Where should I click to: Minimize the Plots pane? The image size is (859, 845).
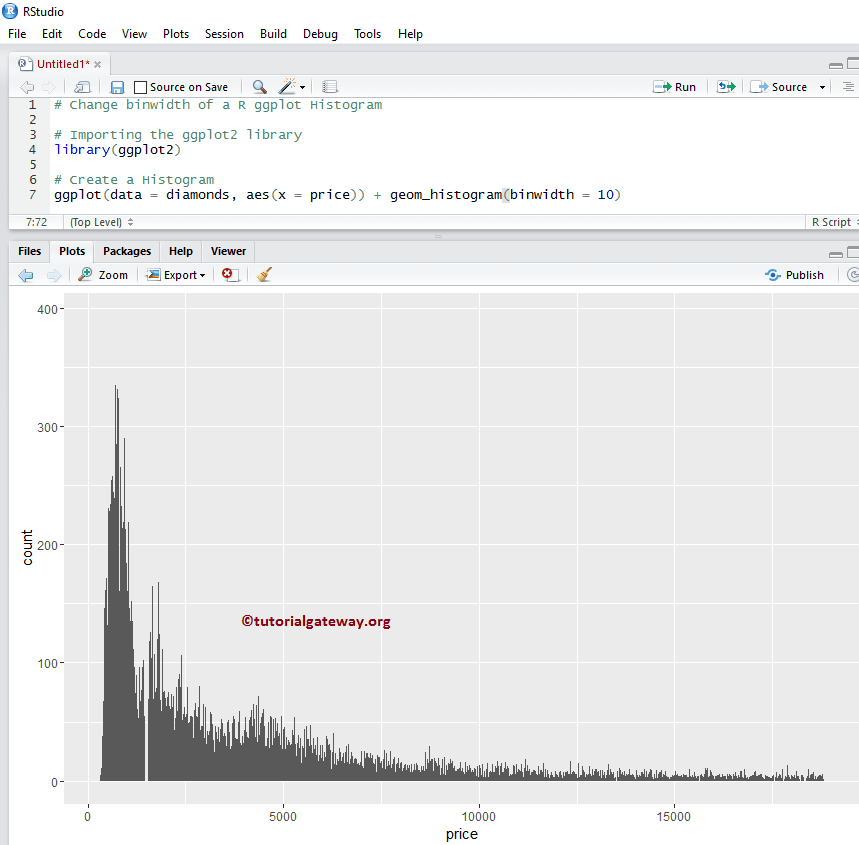(x=836, y=252)
